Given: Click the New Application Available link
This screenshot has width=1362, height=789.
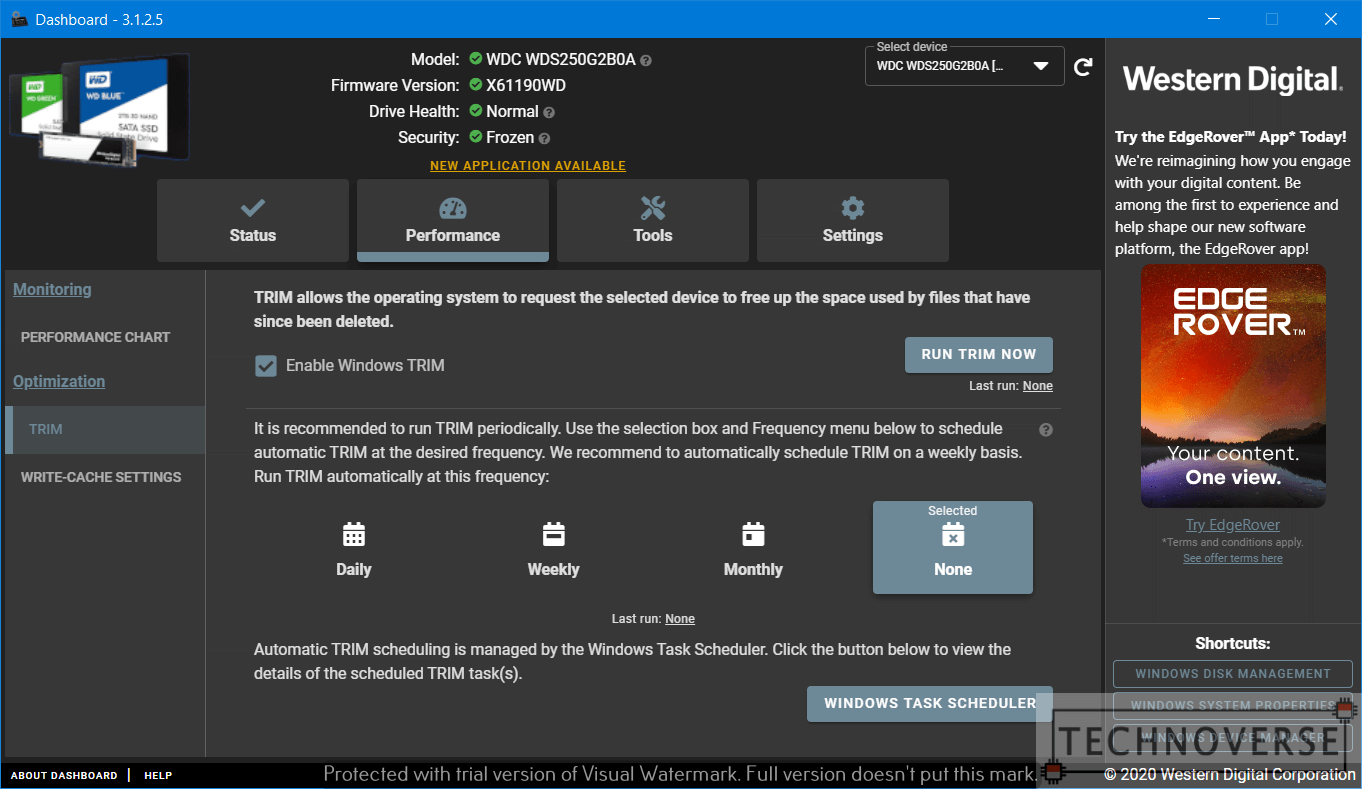Looking at the screenshot, I should (x=528, y=166).
